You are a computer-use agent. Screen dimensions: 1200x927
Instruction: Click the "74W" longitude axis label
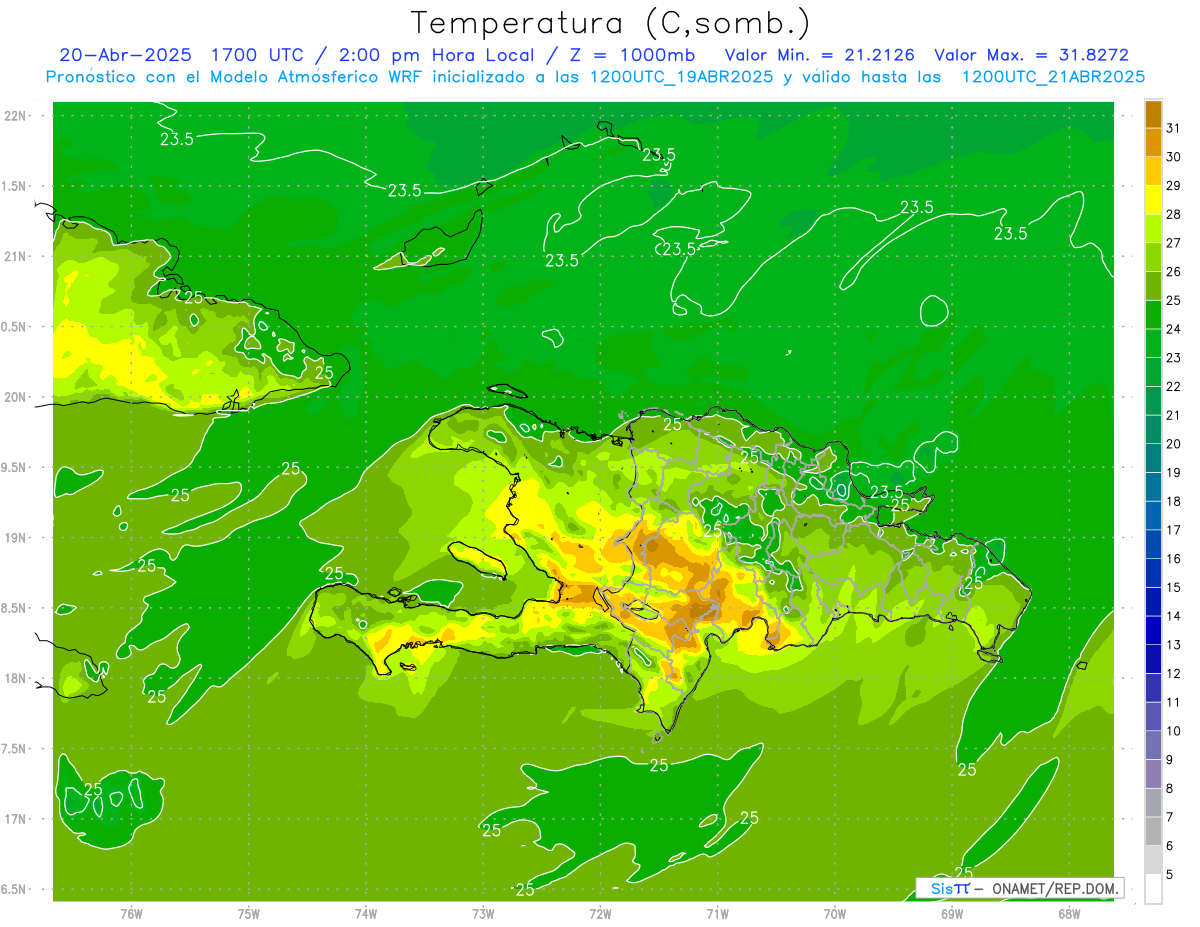coord(366,913)
